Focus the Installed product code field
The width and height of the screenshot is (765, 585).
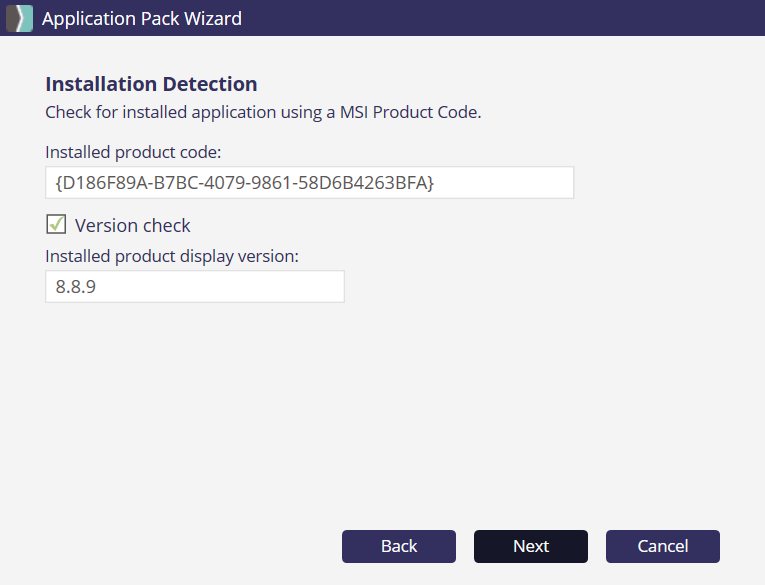tap(309, 183)
